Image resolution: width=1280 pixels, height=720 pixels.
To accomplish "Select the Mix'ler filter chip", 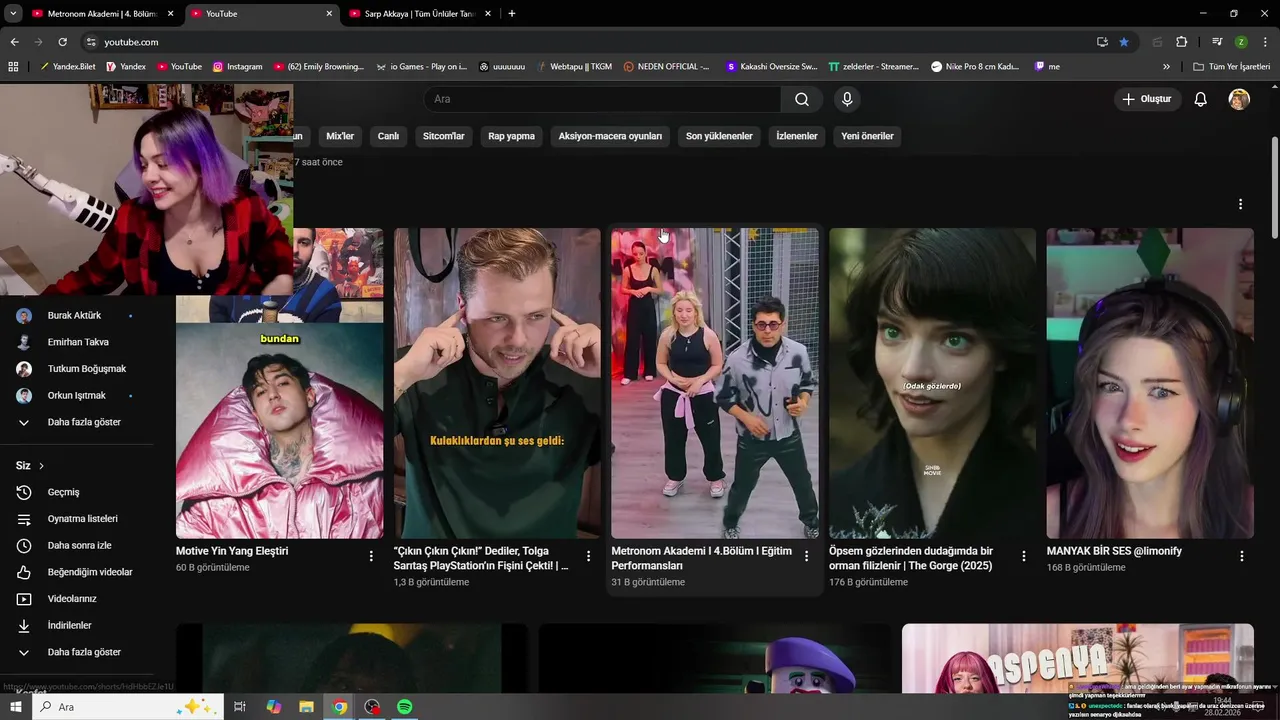I will coord(340,136).
